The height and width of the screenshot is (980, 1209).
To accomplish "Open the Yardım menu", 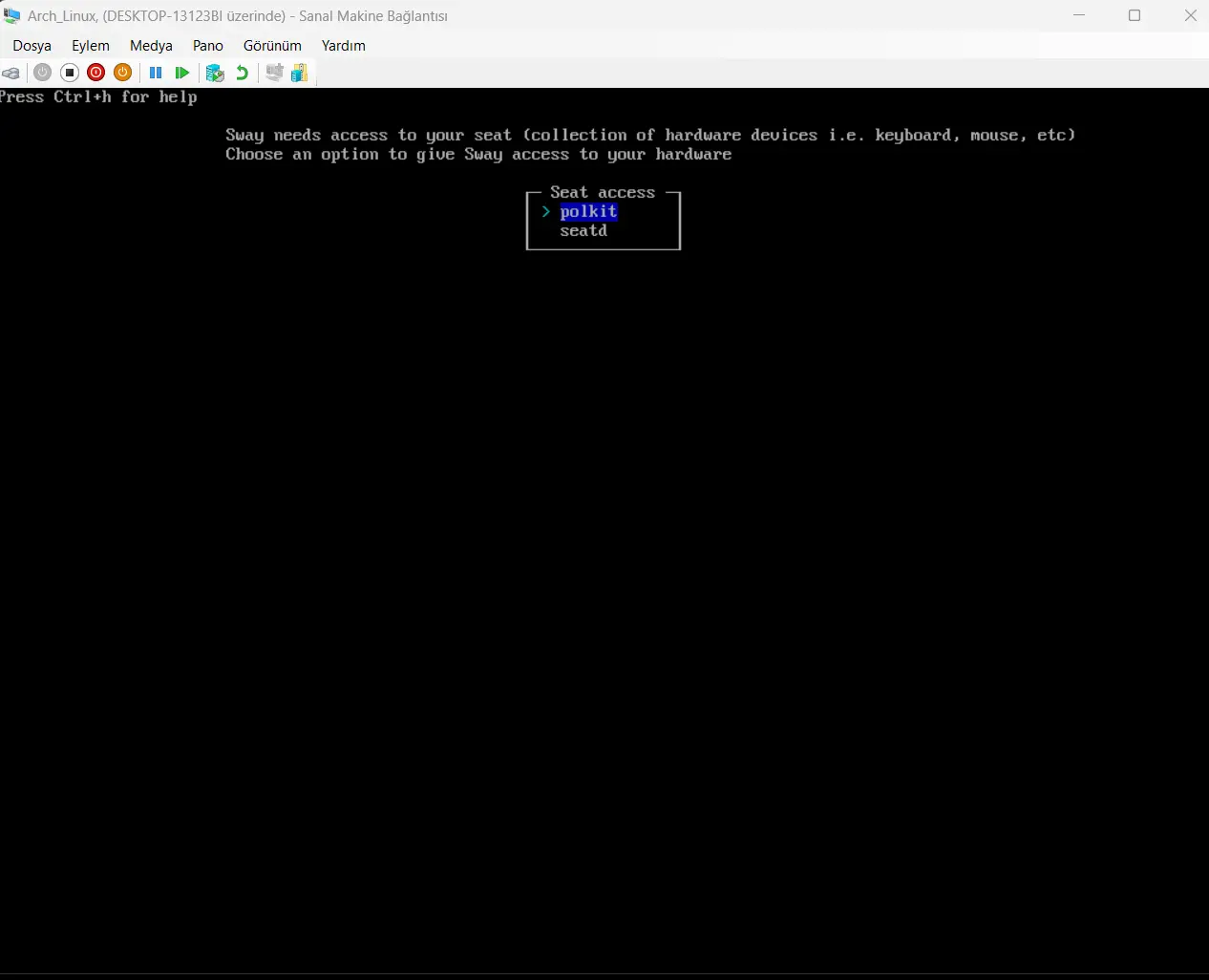I will pos(344,46).
